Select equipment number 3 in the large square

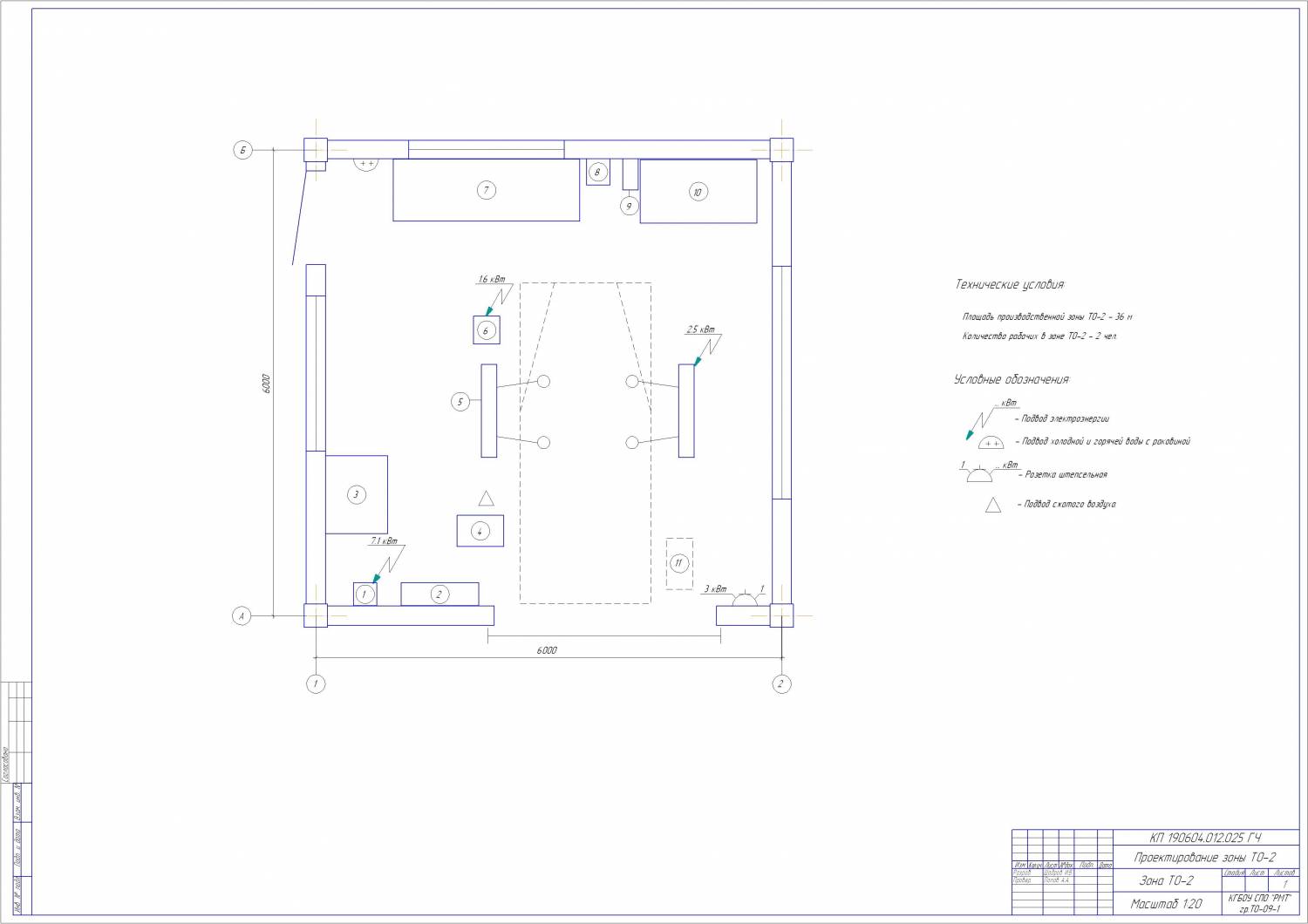(356, 494)
